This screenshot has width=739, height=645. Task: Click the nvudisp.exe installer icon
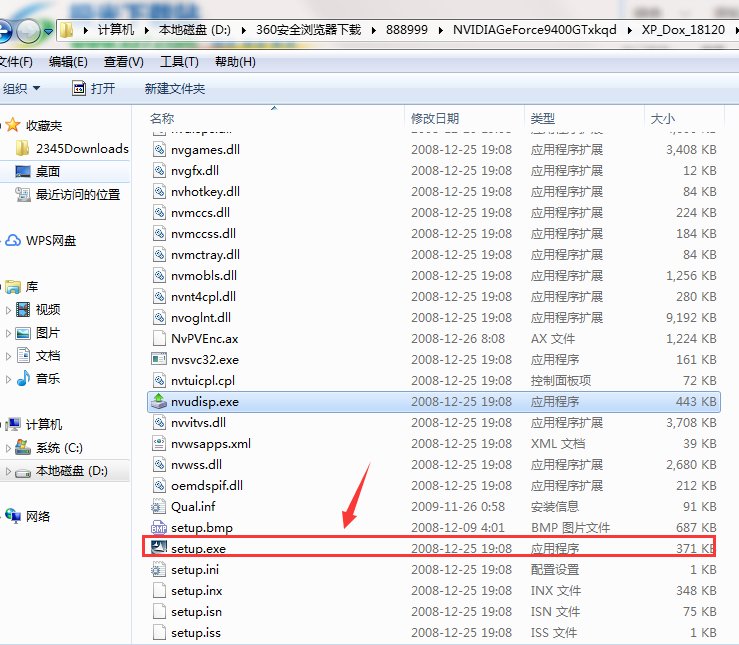coord(159,401)
